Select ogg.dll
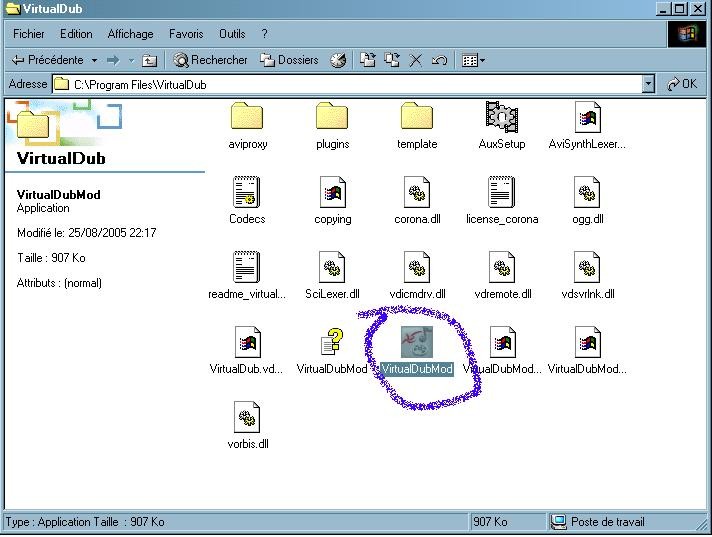This screenshot has height=537, width=712. click(x=587, y=201)
